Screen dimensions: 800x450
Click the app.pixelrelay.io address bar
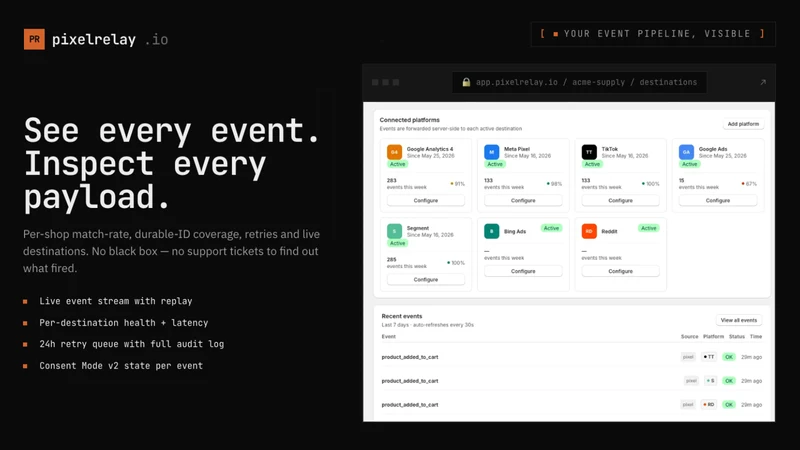(579, 82)
